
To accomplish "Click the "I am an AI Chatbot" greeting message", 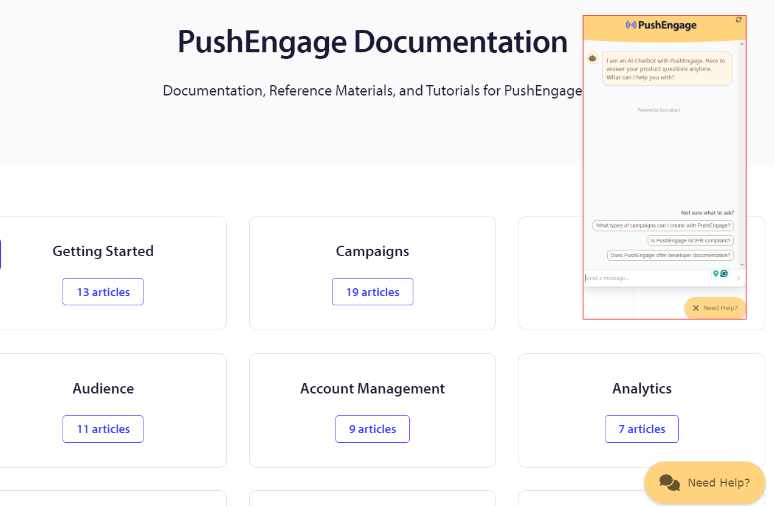I will 667,69.
